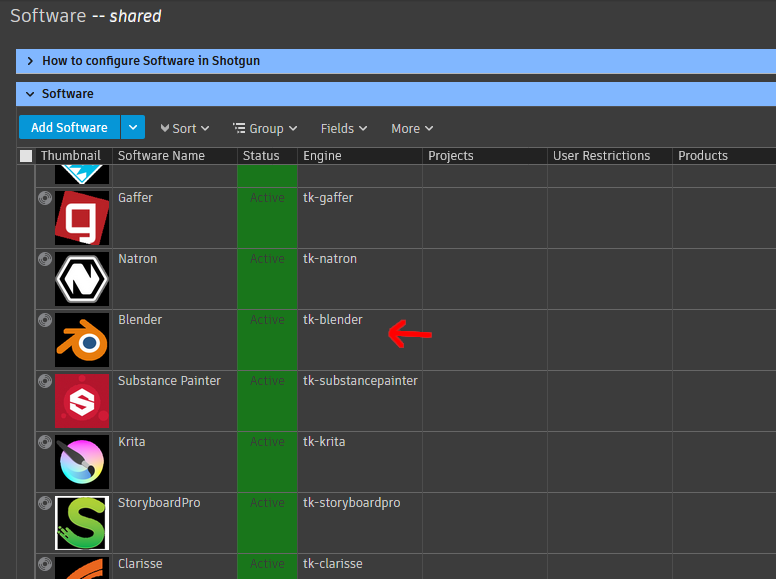Open the More dropdown menu
776x579 pixels.
[412, 129]
